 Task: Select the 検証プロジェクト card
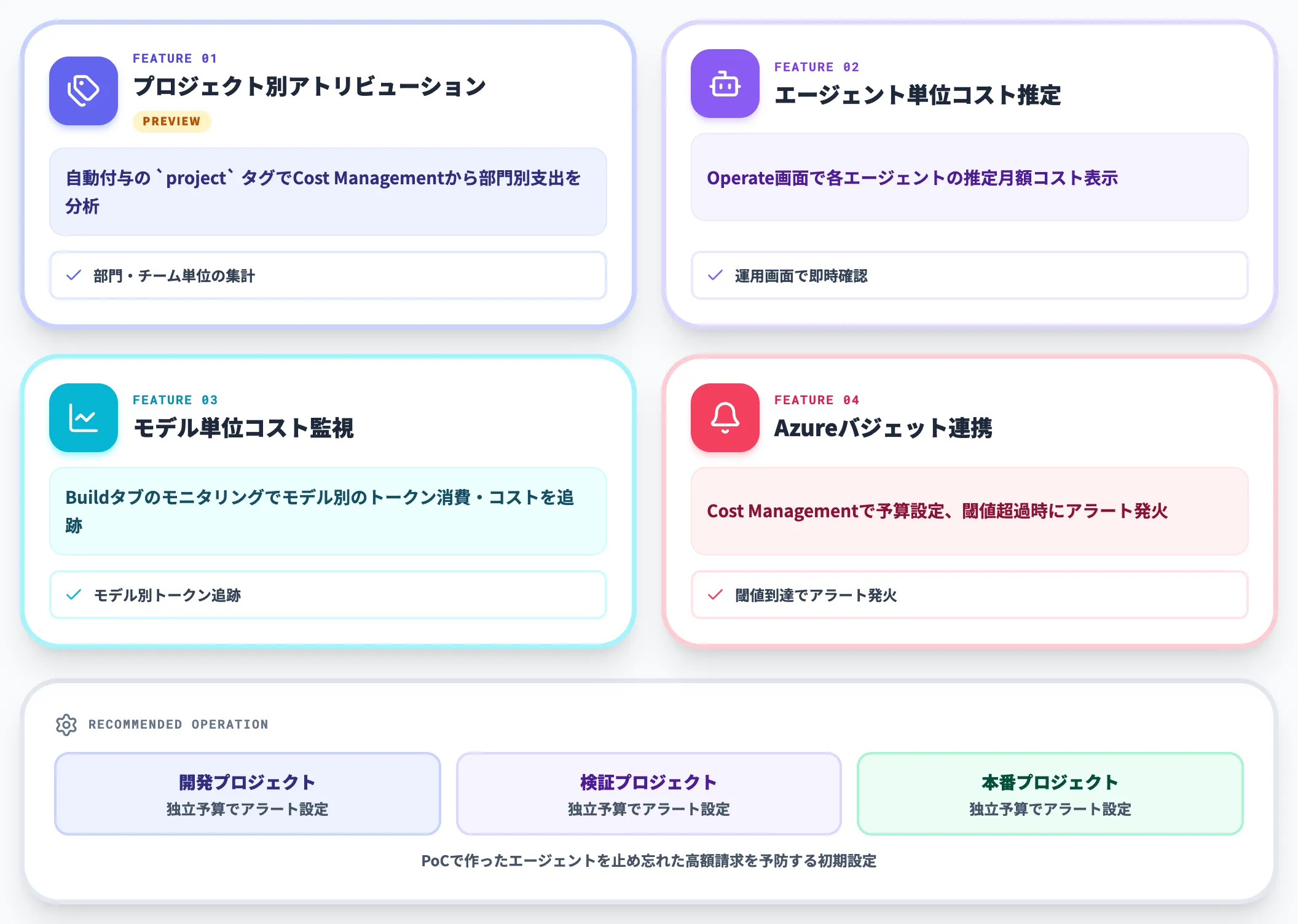click(x=649, y=794)
